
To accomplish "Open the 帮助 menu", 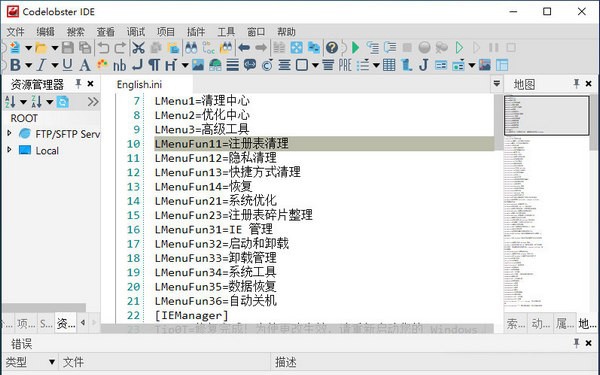I will [286, 32].
